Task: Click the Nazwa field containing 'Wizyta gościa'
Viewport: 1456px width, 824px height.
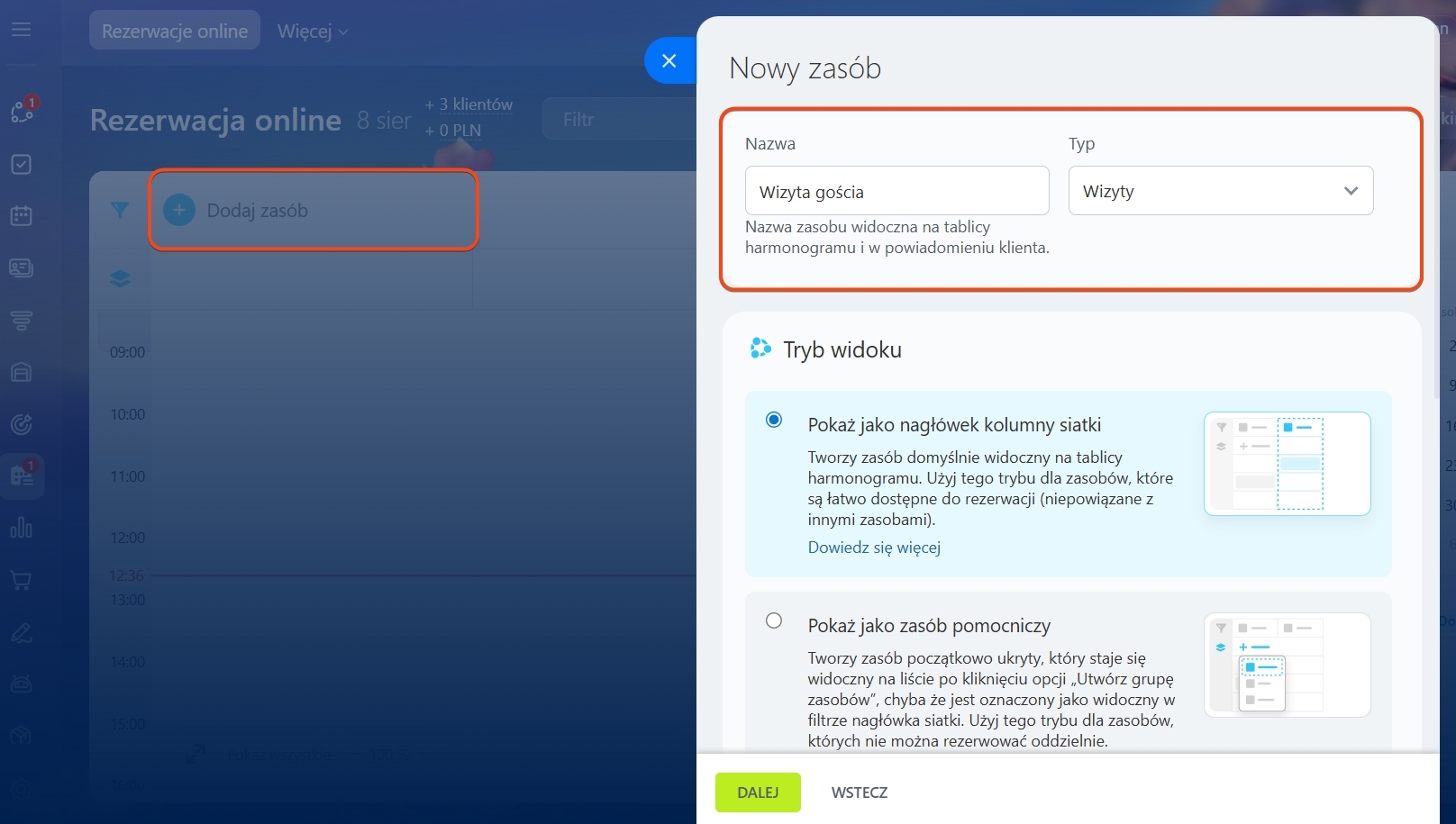Action: tap(897, 190)
